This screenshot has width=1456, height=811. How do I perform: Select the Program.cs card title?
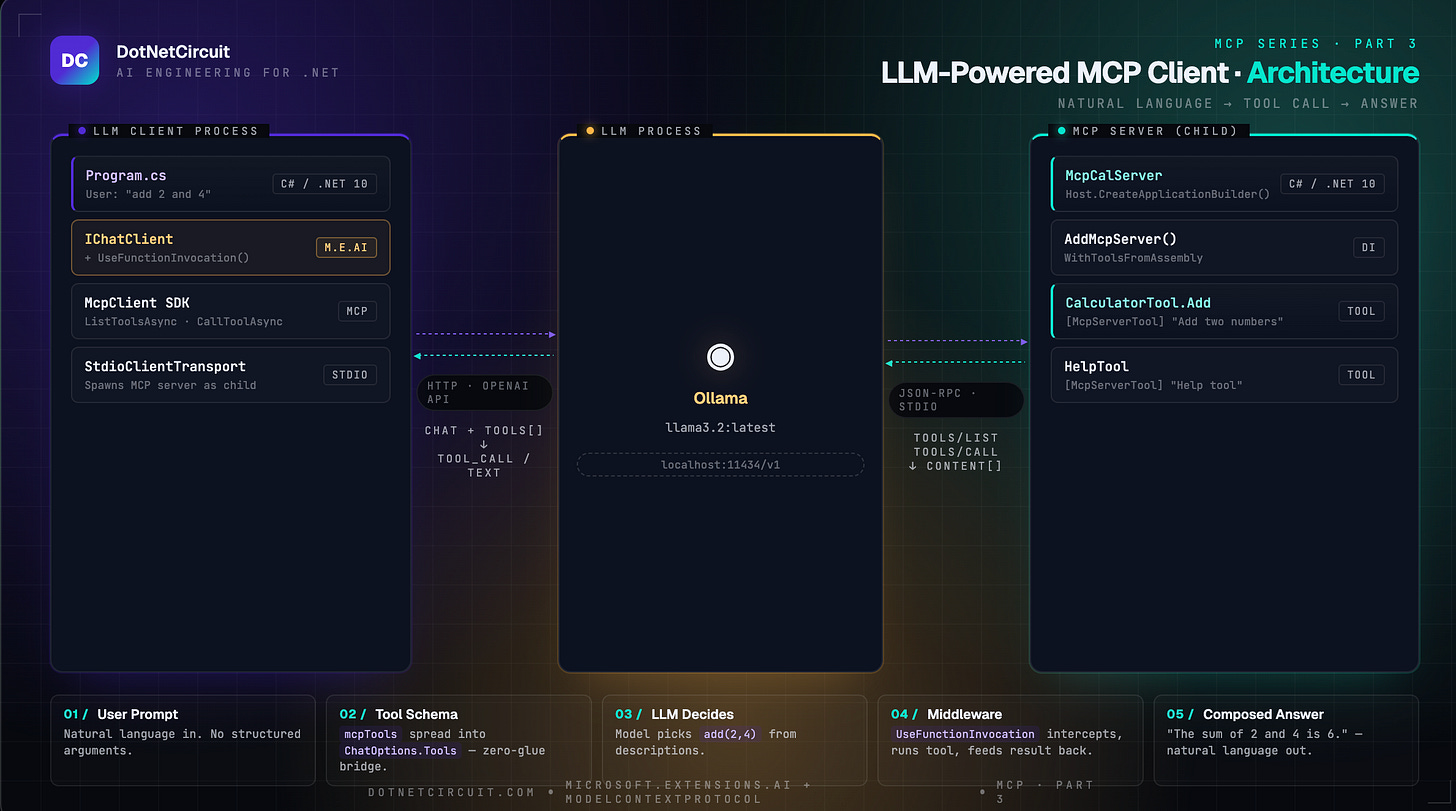tap(126, 175)
